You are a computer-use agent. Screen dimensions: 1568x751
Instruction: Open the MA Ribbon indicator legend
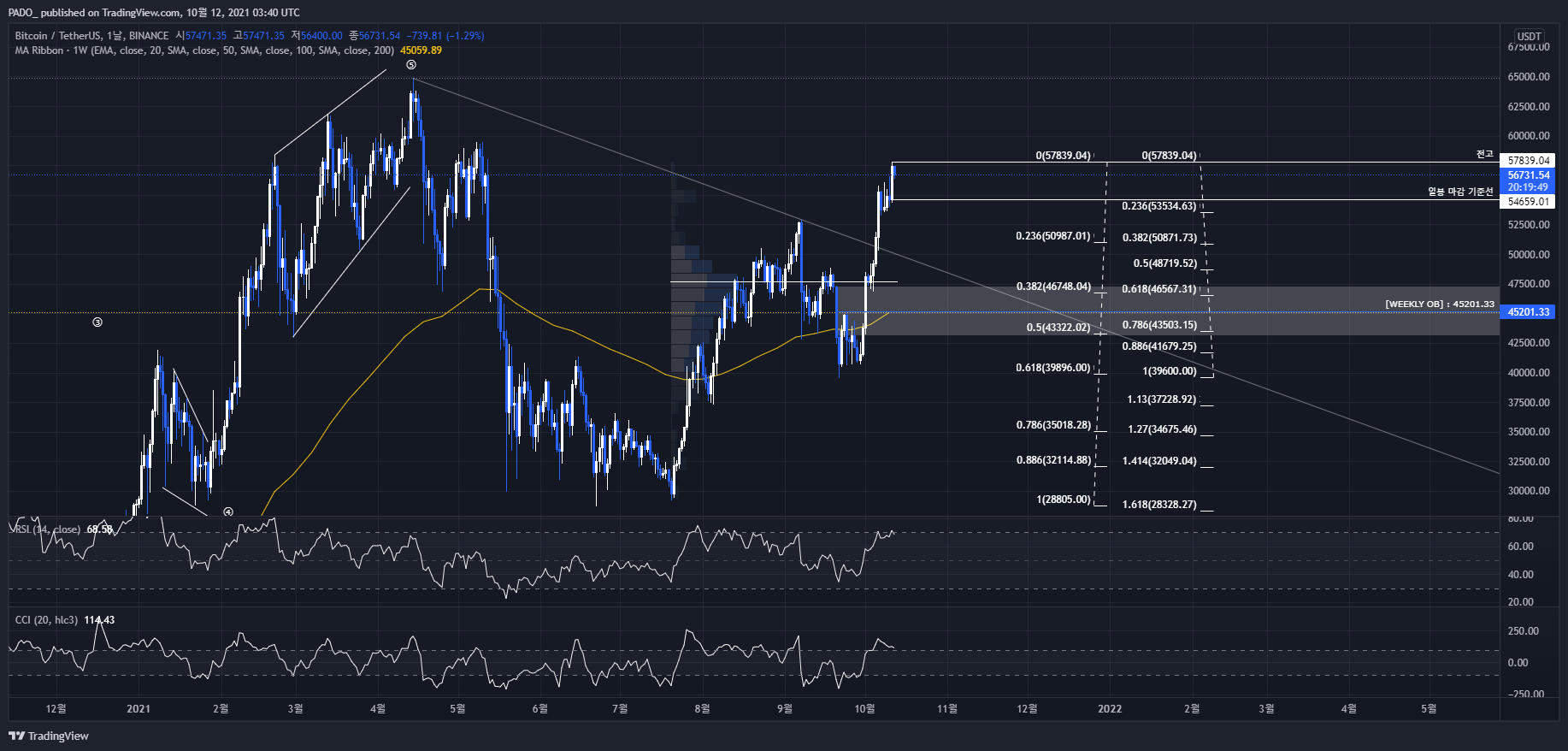[x=204, y=50]
